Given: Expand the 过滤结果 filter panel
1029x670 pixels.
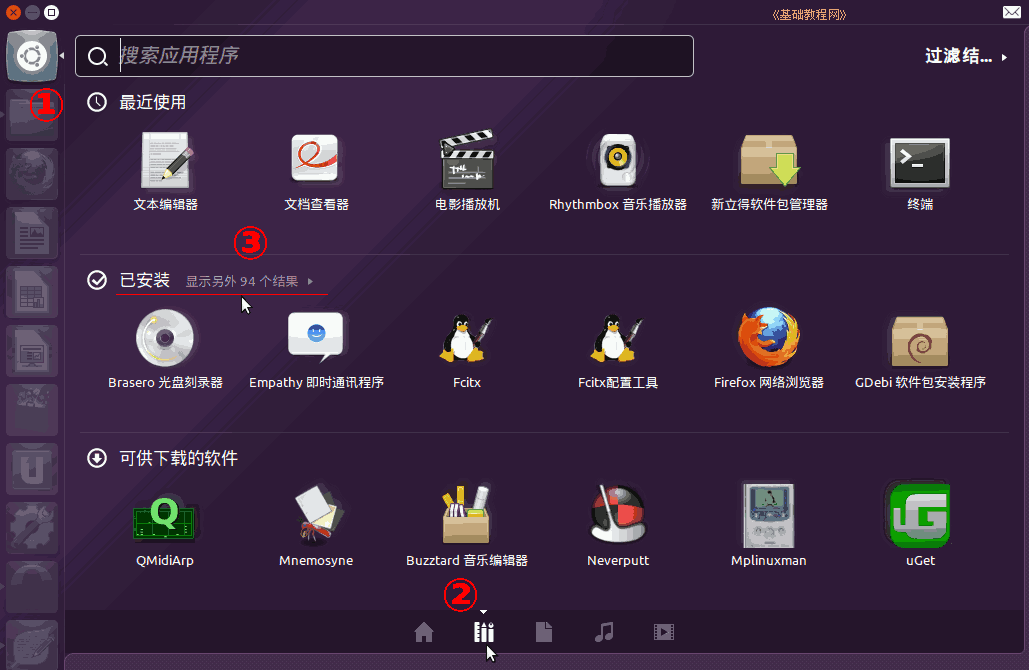Looking at the screenshot, I should (x=965, y=56).
